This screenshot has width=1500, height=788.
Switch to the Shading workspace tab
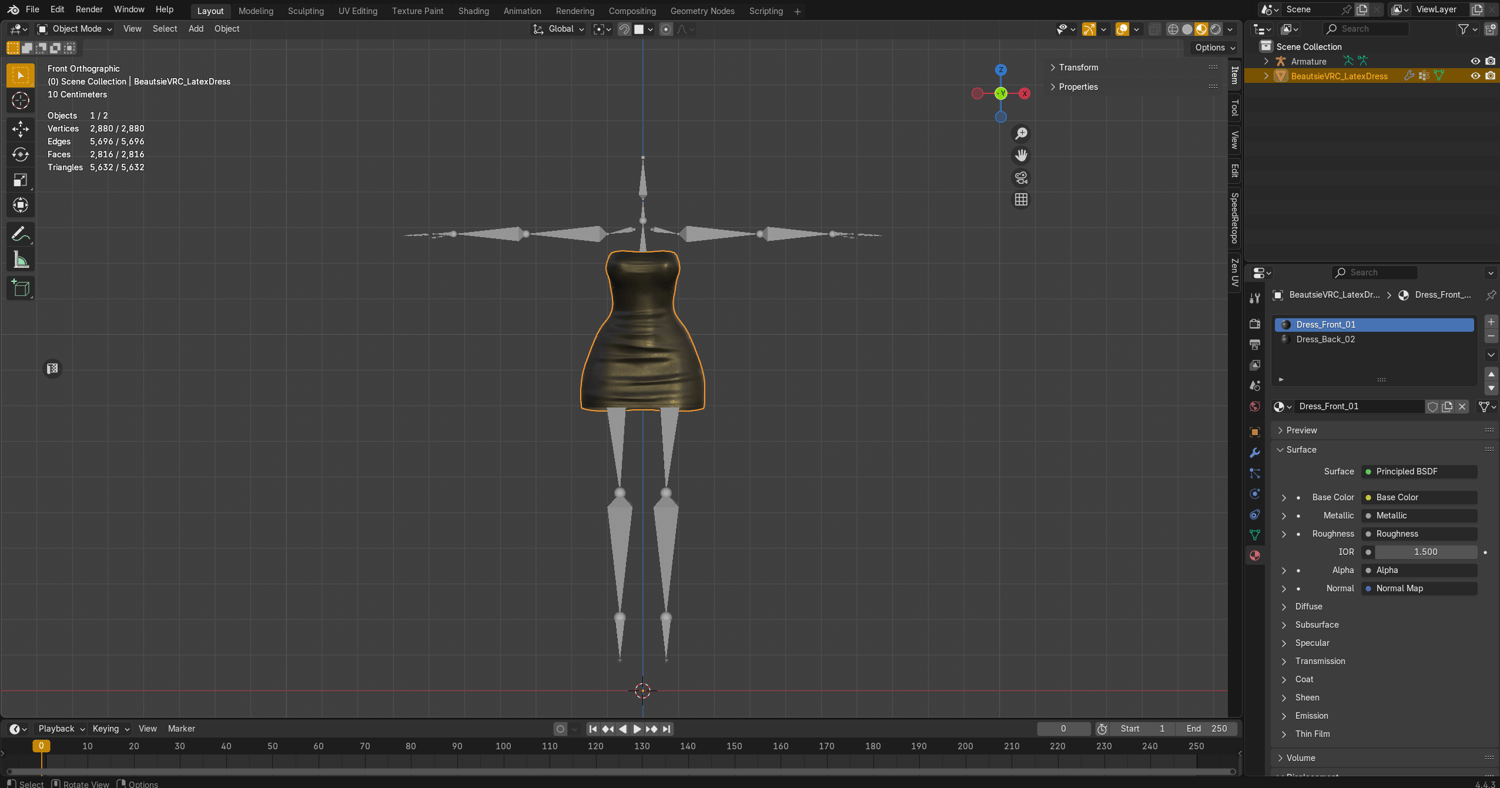(x=473, y=11)
